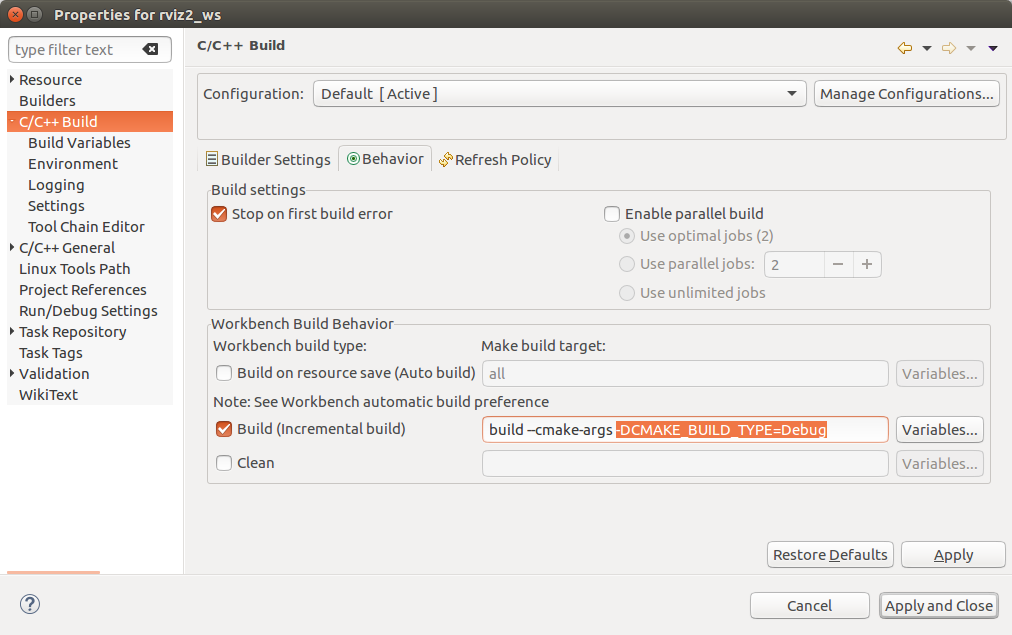Decrease parallel jobs with the minus button
This screenshot has height=635, width=1012.
click(838, 265)
